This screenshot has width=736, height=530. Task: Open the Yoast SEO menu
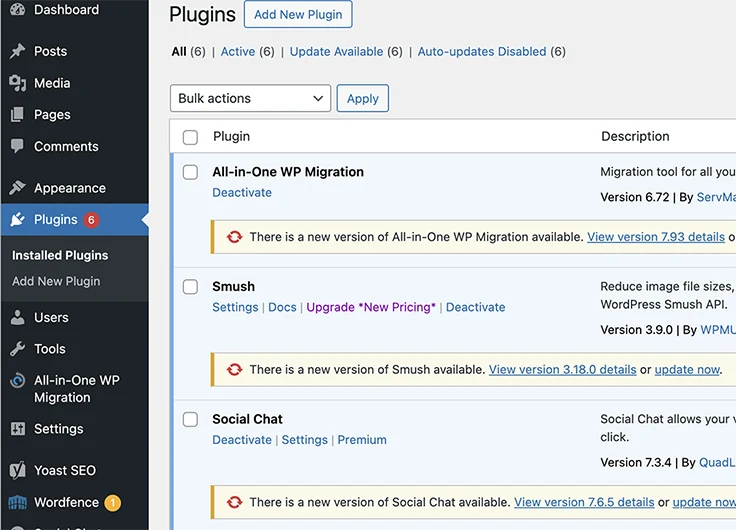pos(65,470)
